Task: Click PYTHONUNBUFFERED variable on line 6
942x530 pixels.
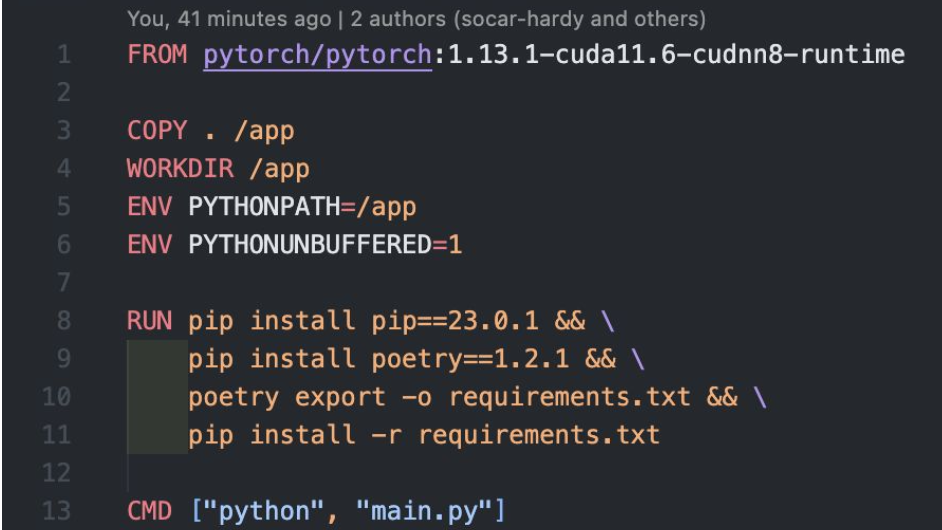Action: pyautogui.click(x=310, y=245)
